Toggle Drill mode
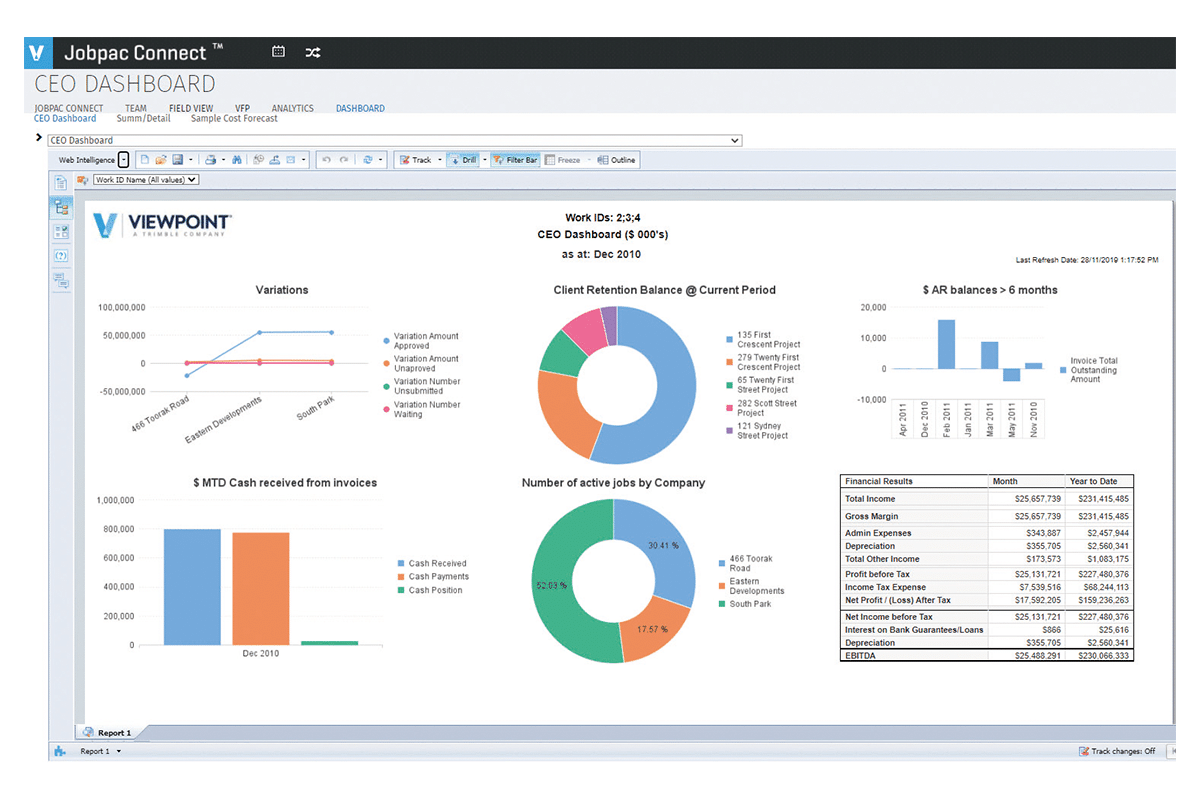The image size is (1200, 800). pos(462,160)
